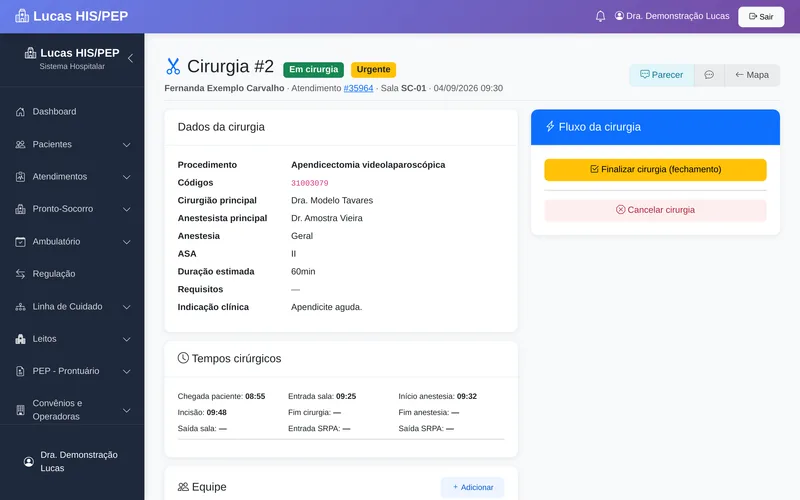Click anestesista name Dr. Amostra Vieira
This screenshot has height=500, width=800.
coord(327,218)
